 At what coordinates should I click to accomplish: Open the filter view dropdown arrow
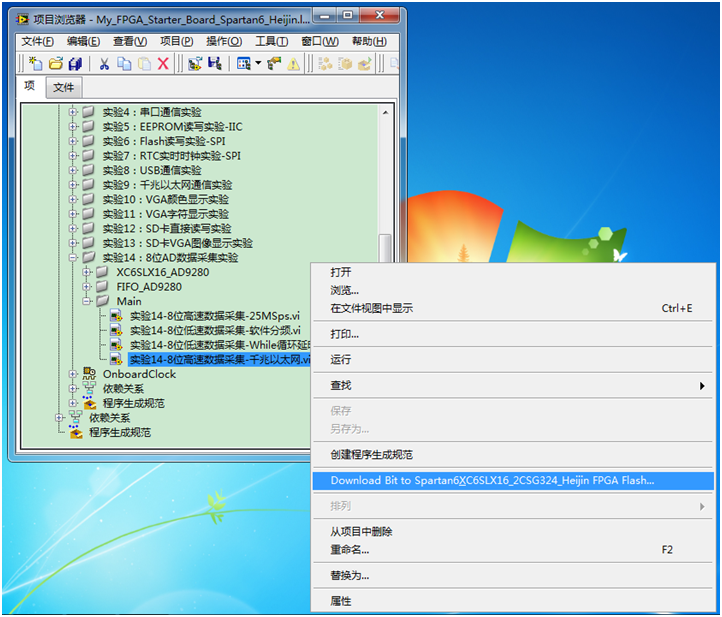258,64
